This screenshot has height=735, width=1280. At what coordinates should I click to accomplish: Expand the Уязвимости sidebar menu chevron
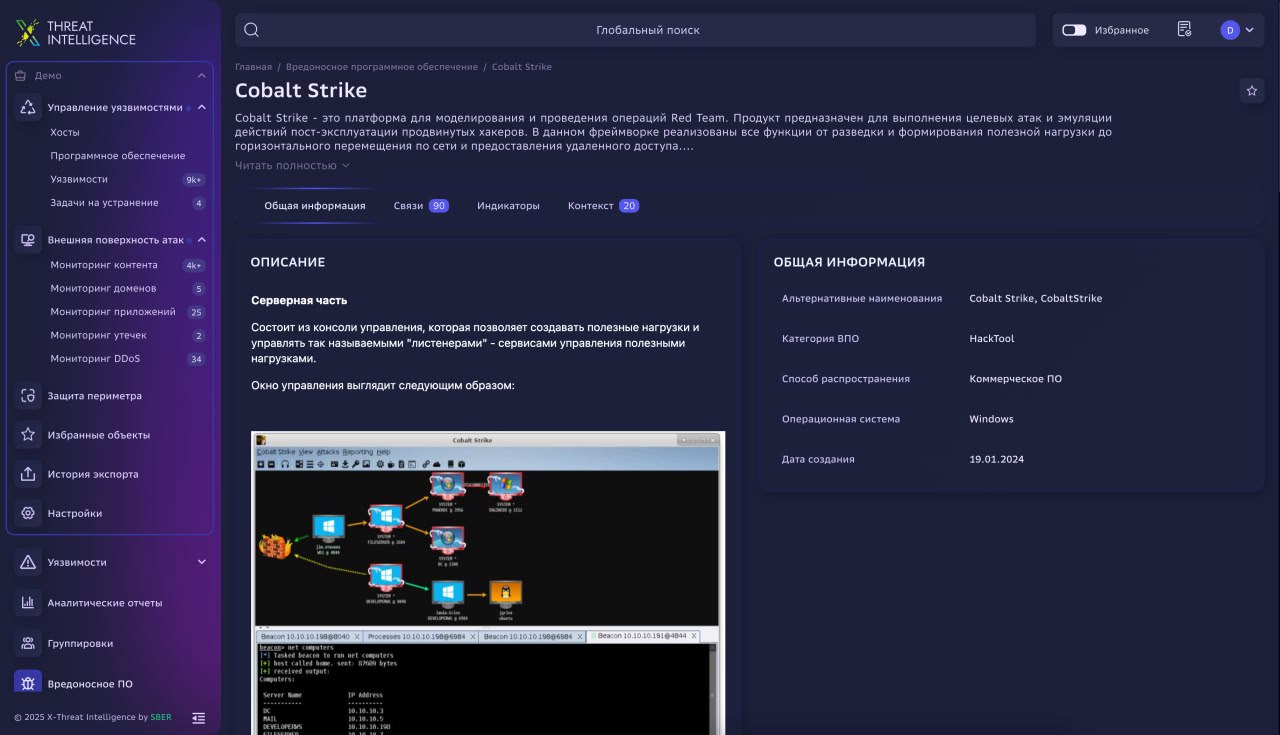point(201,562)
